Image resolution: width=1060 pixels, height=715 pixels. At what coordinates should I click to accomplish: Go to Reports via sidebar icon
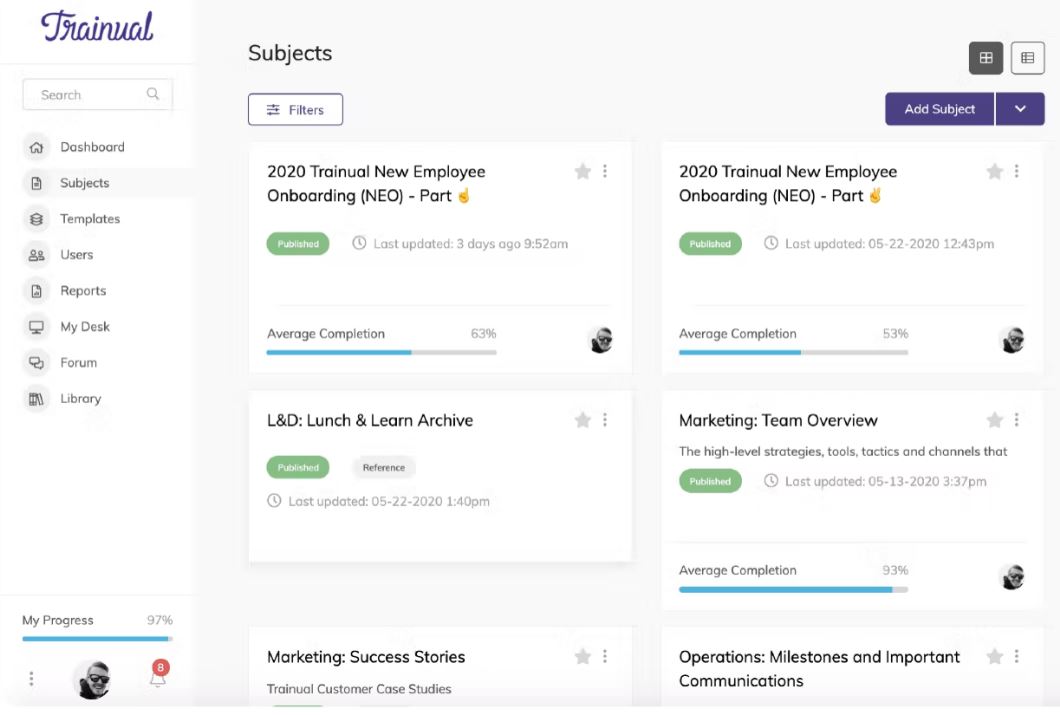coord(36,291)
